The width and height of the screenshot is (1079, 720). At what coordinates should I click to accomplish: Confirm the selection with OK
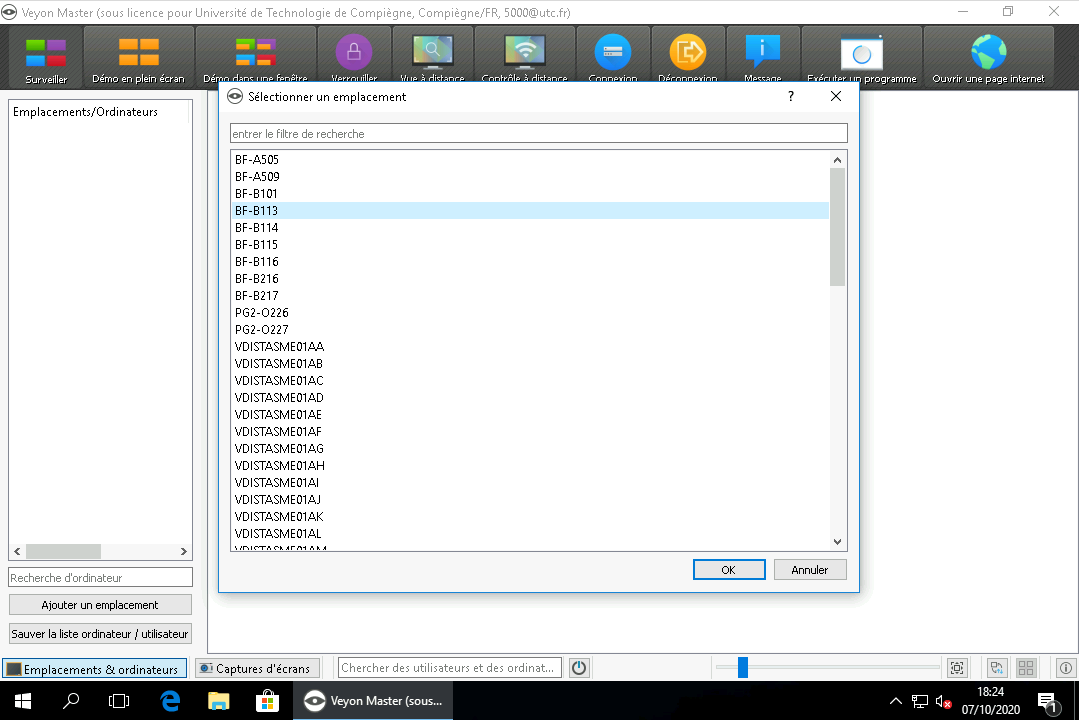728,570
